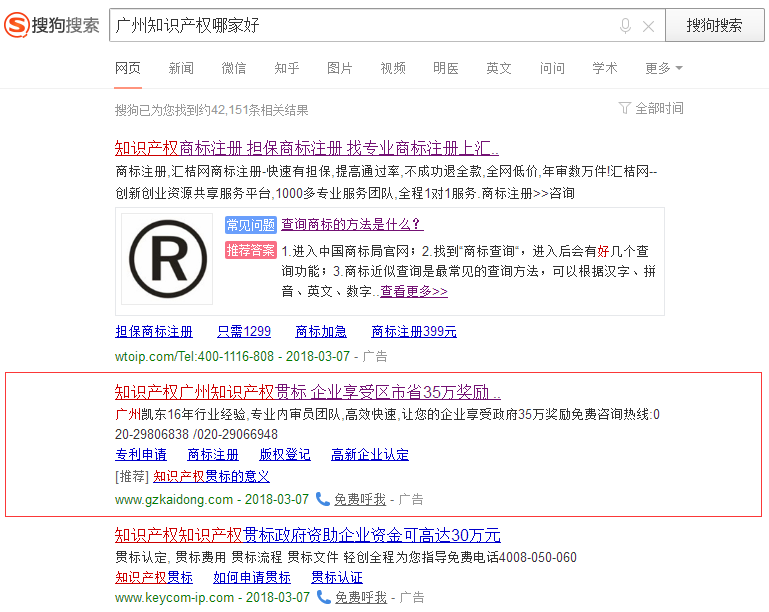769x612 pixels.
Task: Click the registered trademark R thumbnail
Action: pyautogui.click(x=167, y=259)
